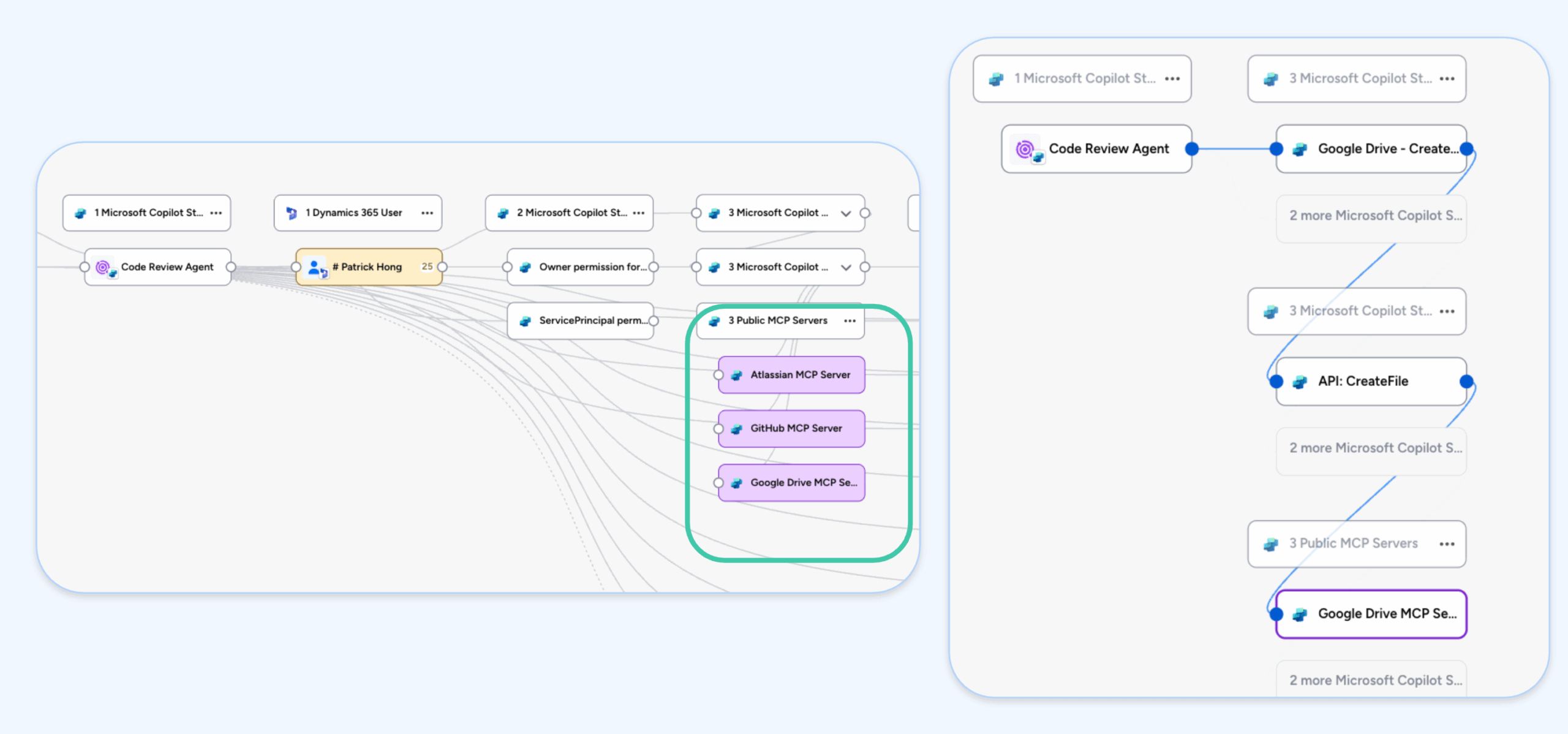The height and width of the screenshot is (734, 1568).
Task: Click the GitHub MCP Server node icon
Action: coord(737,429)
